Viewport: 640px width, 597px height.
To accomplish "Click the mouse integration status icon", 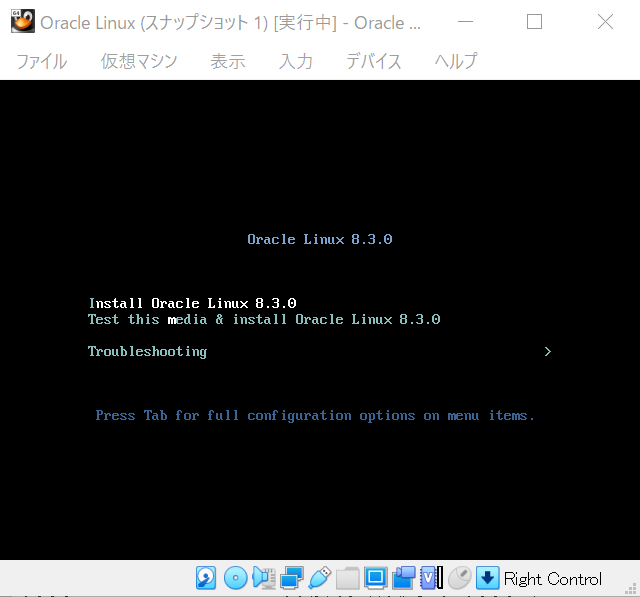I will pyautogui.click(x=460, y=578).
